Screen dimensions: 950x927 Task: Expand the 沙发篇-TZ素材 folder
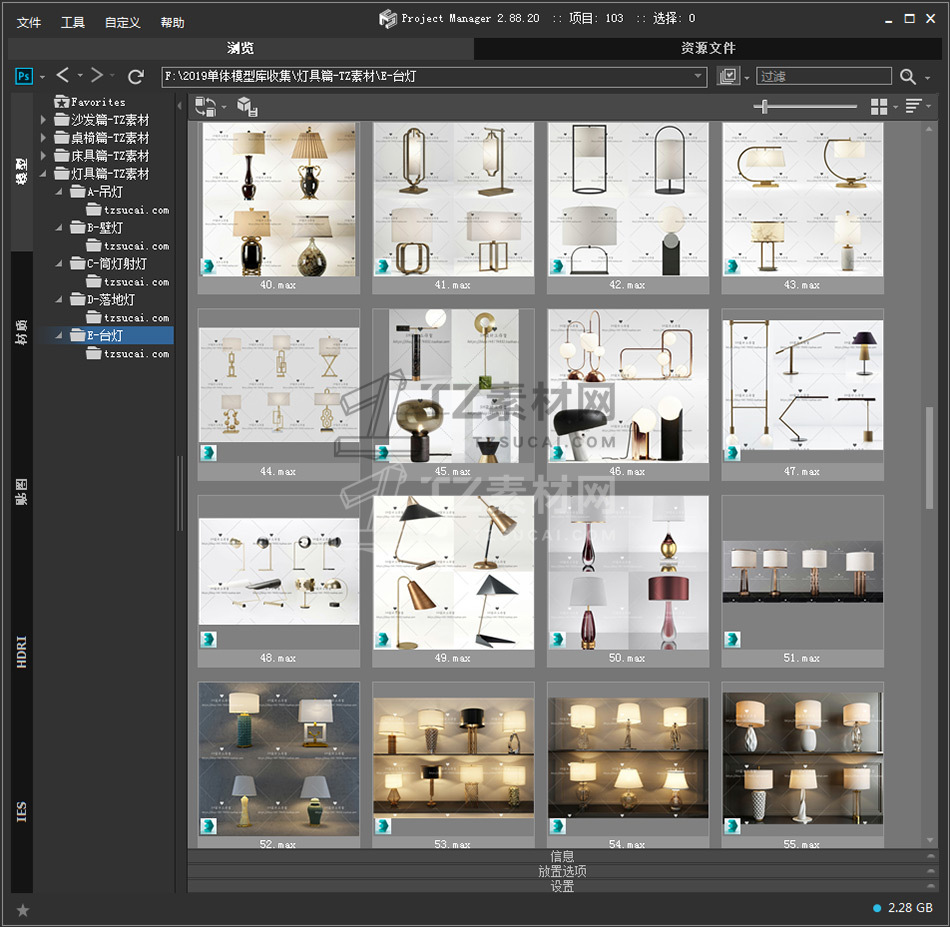[43, 120]
